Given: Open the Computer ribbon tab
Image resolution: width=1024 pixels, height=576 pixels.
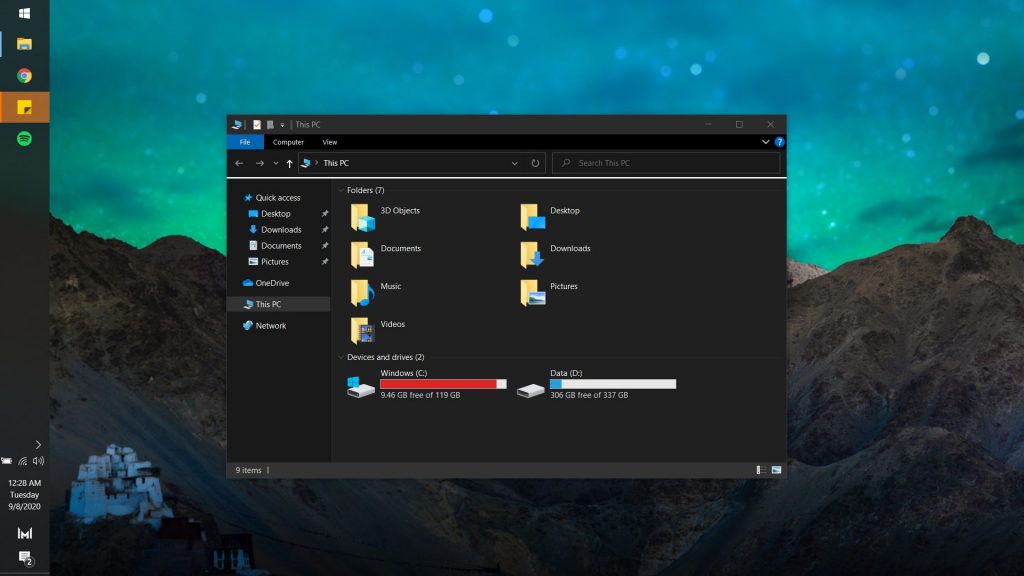Looking at the screenshot, I should click(x=288, y=142).
